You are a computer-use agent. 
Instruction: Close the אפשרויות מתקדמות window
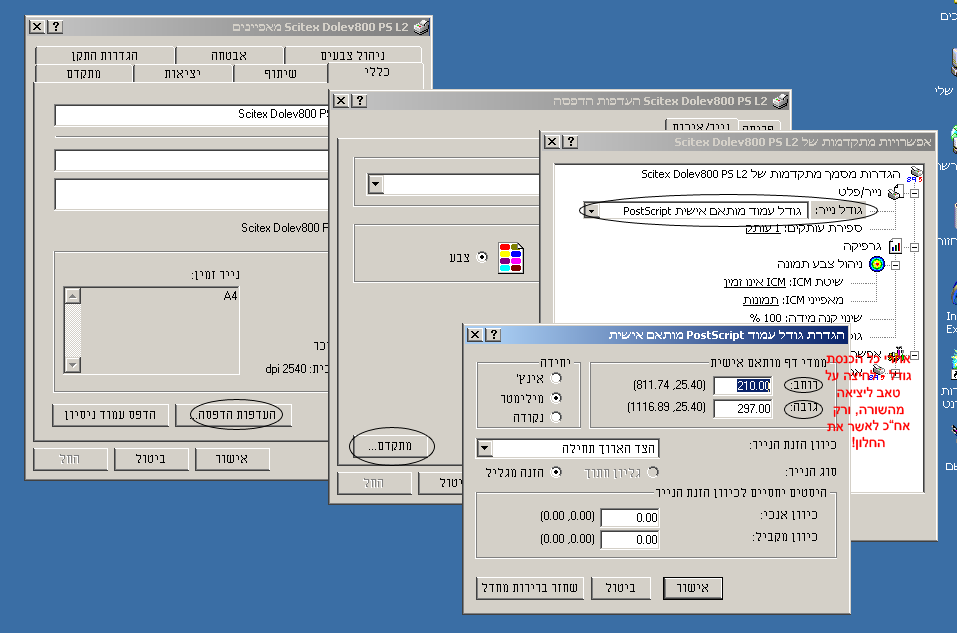click(x=552, y=142)
